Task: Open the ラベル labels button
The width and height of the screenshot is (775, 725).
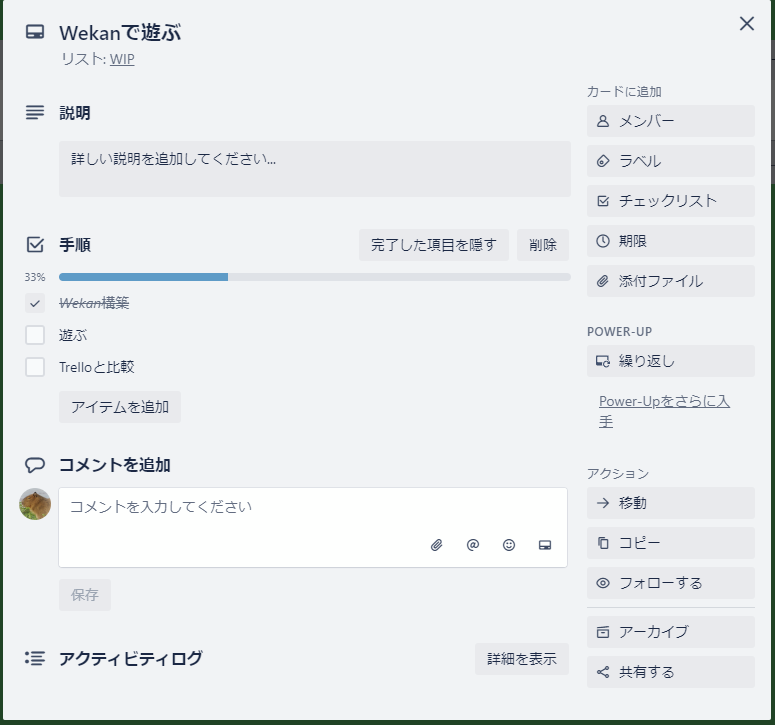Action: click(x=671, y=161)
